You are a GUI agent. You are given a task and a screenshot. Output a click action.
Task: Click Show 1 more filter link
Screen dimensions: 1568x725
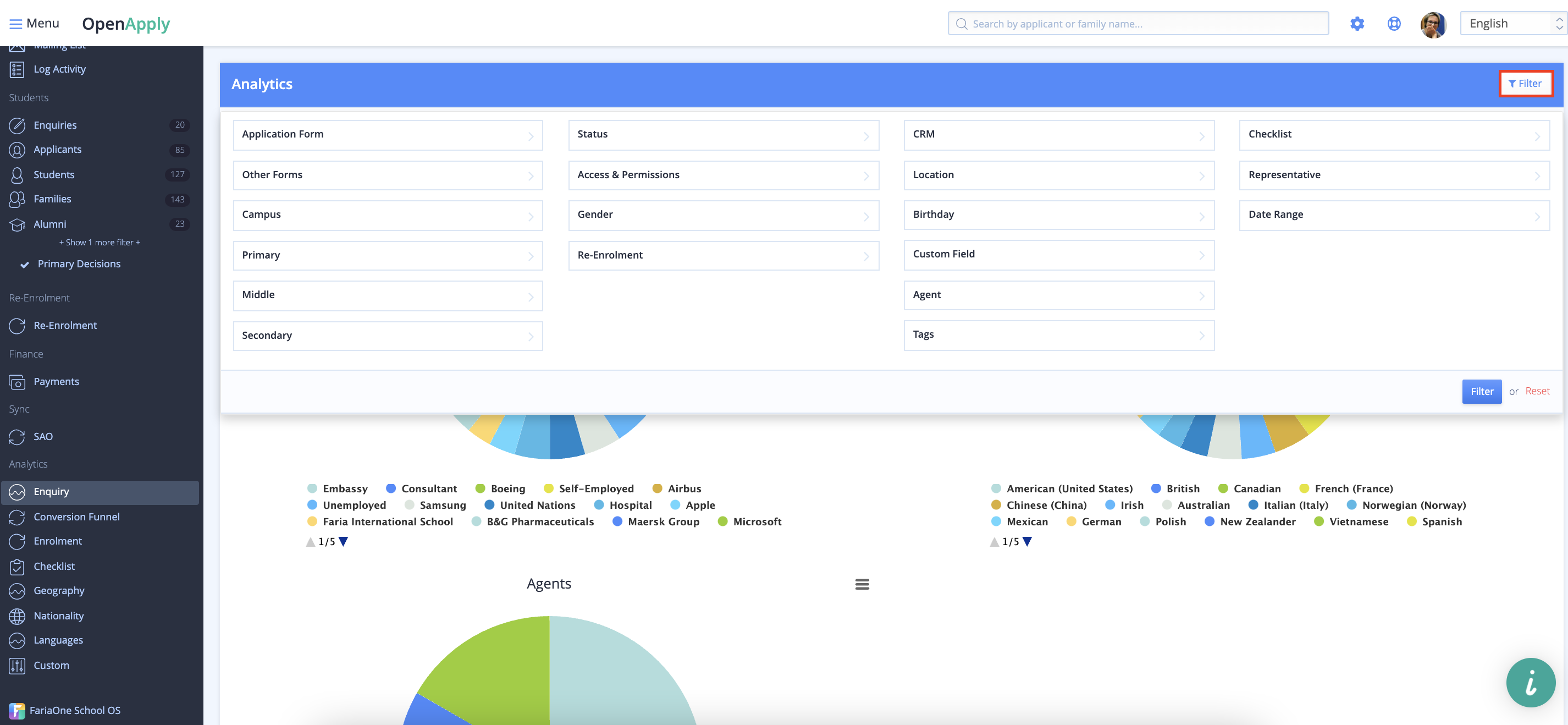(x=100, y=243)
